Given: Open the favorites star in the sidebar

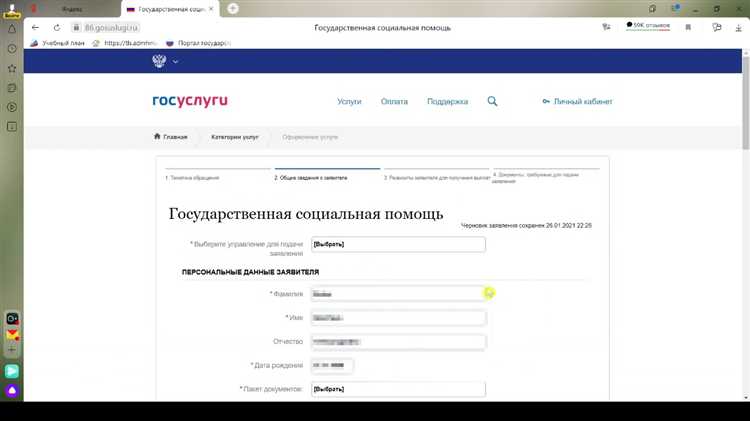Looking at the screenshot, I should (x=12, y=68).
